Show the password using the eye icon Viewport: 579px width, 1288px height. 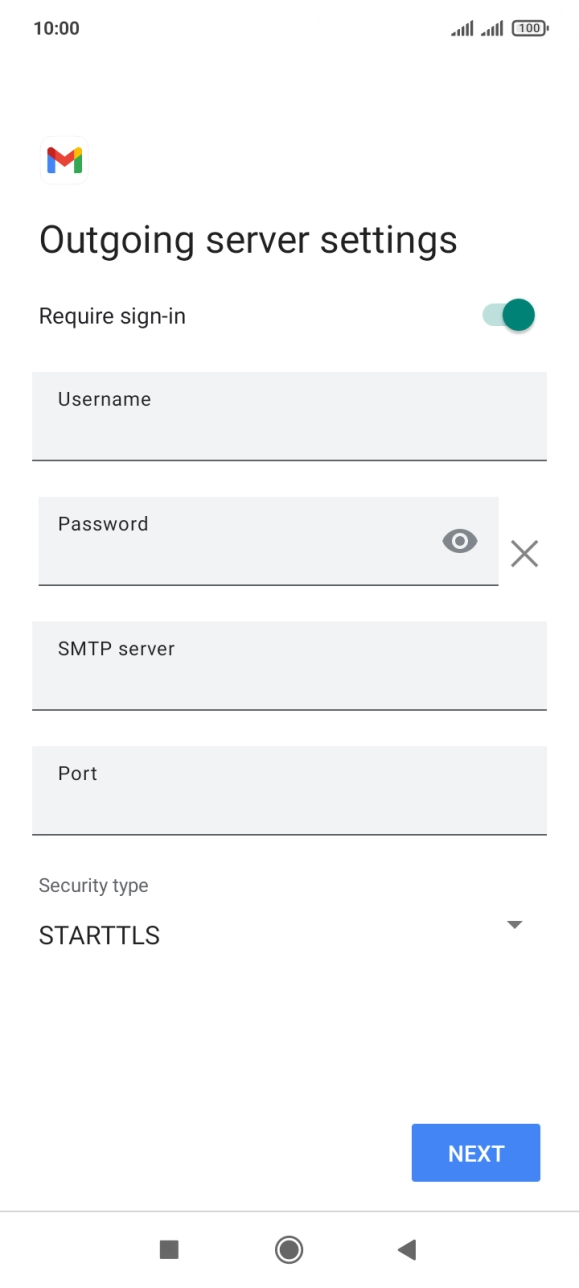[x=459, y=541]
